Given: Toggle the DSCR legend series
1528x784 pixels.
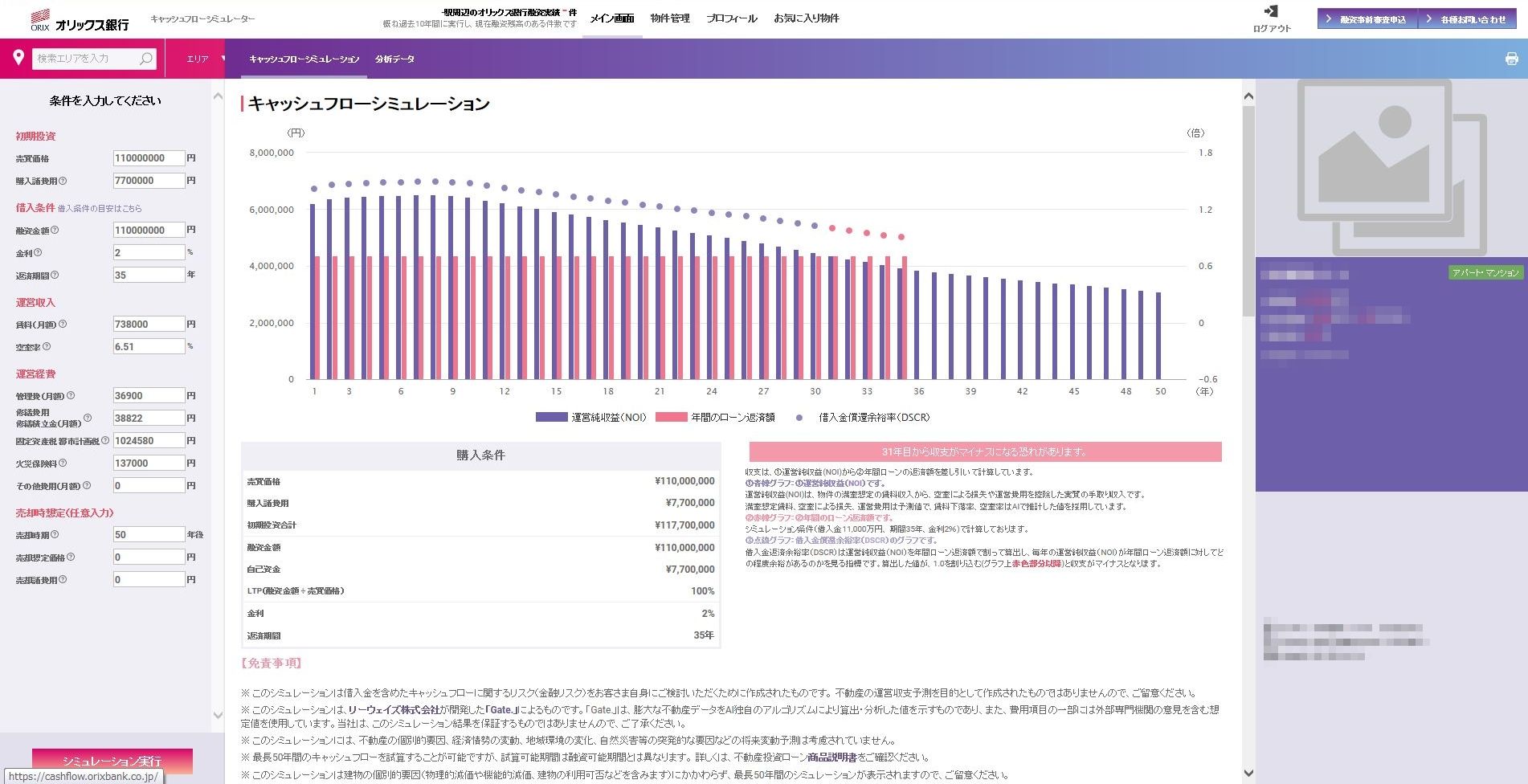Looking at the screenshot, I should pyautogui.click(x=863, y=417).
